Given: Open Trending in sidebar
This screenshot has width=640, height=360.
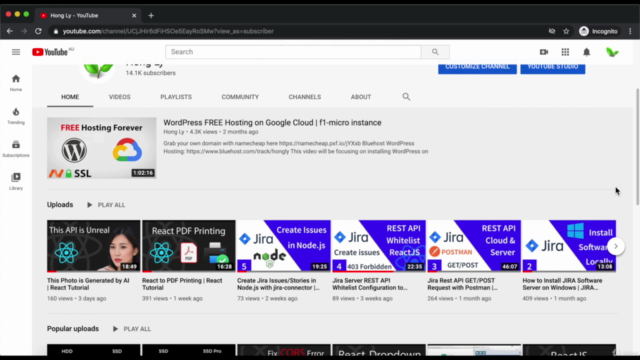Looking at the screenshot, I should tap(16, 116).
